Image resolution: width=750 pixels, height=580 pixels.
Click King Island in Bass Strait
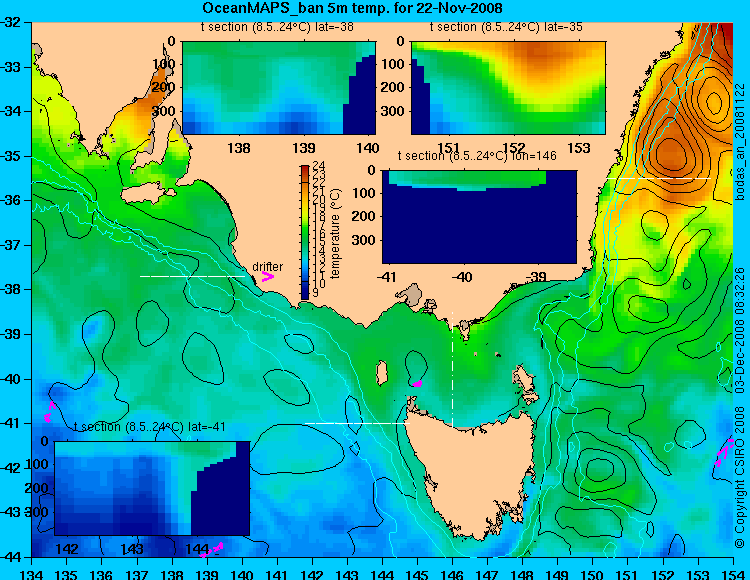pyautogui.click(x=381, y=373)
